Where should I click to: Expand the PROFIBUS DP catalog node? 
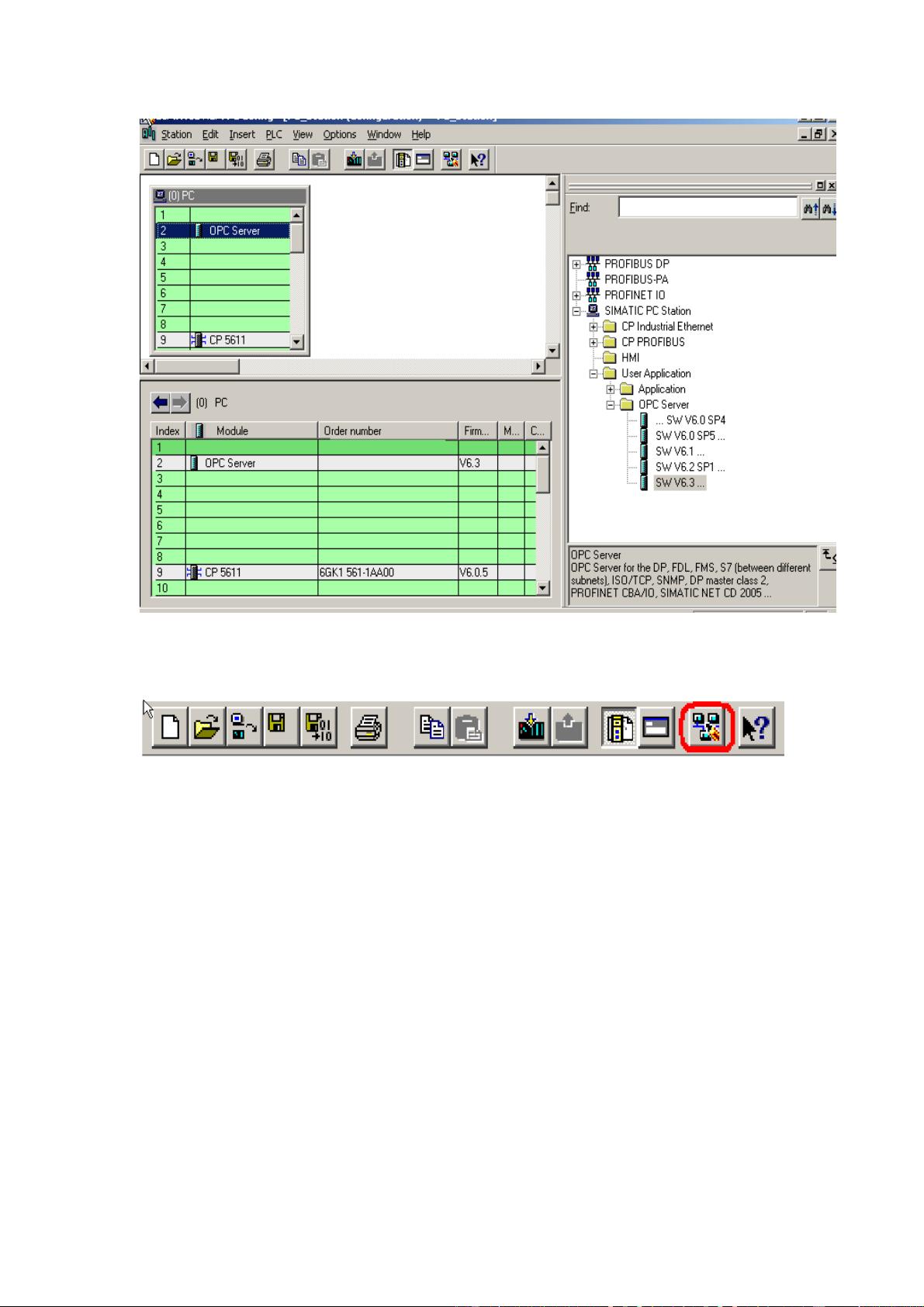pos(576,265)
